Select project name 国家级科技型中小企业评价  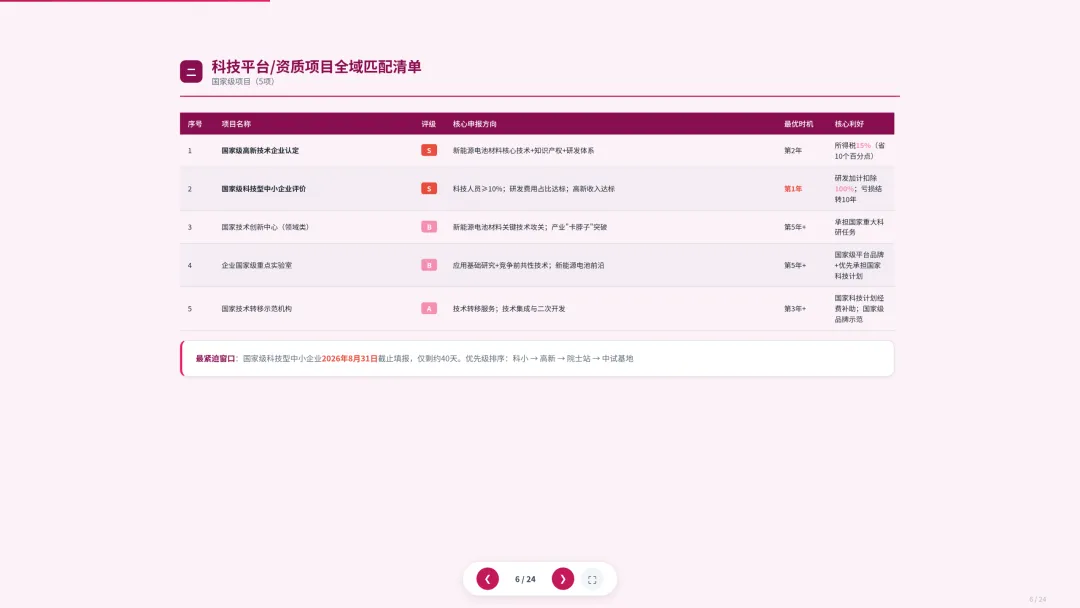(x=264, y=189)
